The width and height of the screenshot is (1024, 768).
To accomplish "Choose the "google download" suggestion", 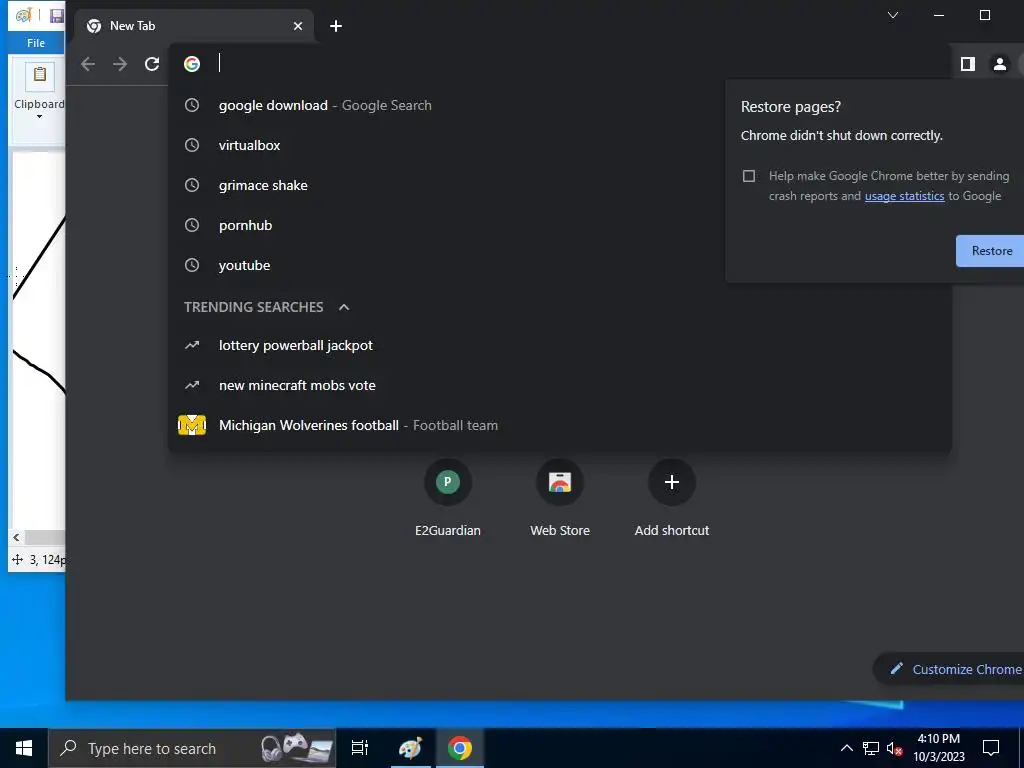I will tap(559, 106).
